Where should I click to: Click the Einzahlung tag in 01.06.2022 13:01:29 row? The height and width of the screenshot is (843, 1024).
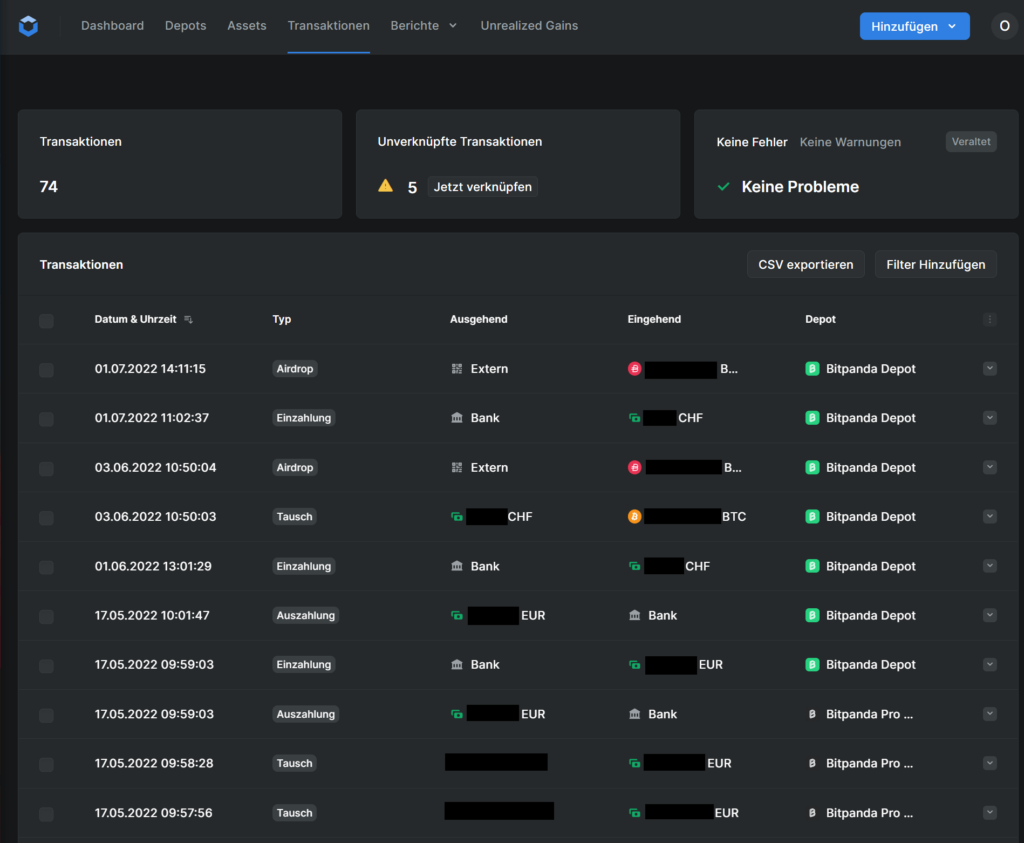(x=304, y=566)
